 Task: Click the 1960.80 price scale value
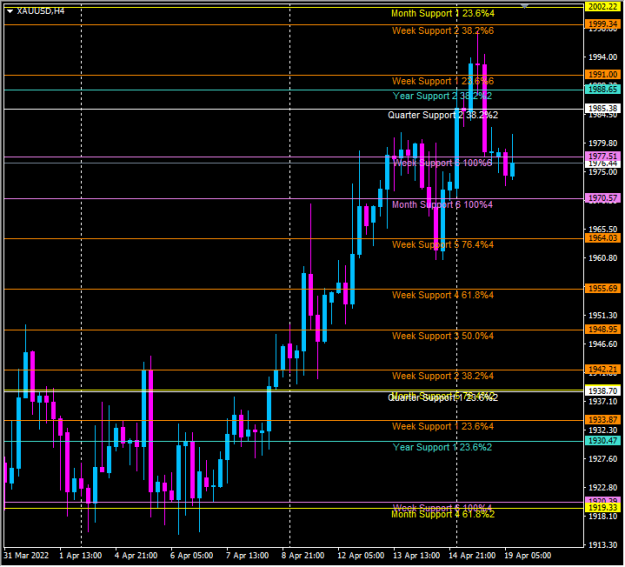(x=603, y=258)
